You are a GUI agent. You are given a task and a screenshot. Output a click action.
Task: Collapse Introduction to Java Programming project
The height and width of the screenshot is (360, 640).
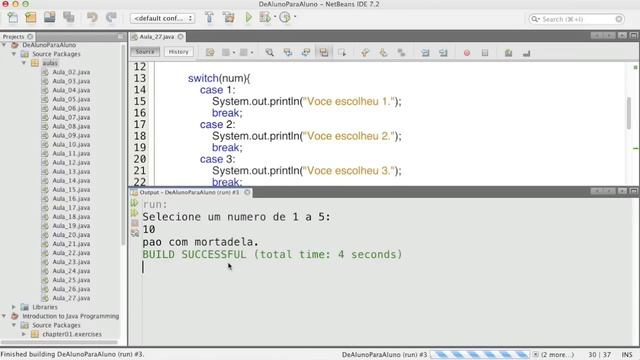pos(4,316)
